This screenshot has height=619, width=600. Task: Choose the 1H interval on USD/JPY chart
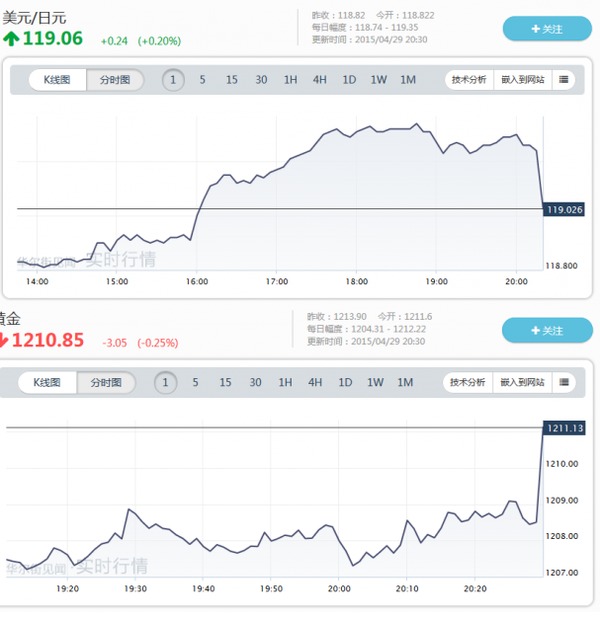pos(290,80)
